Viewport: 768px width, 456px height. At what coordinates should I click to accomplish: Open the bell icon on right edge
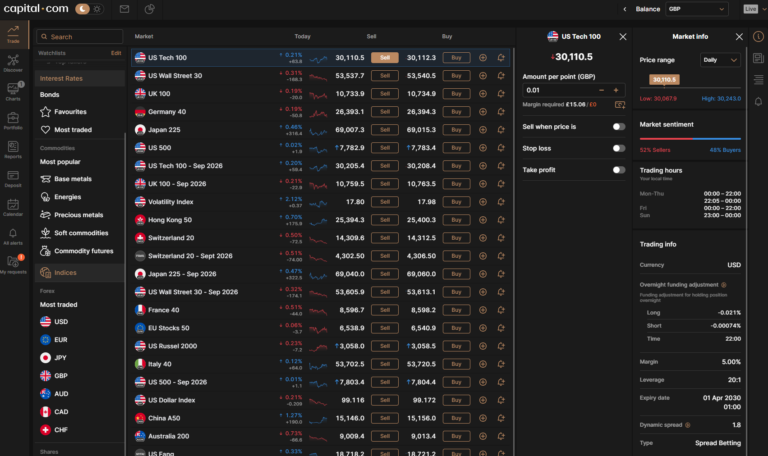click(x=758, y=102)
